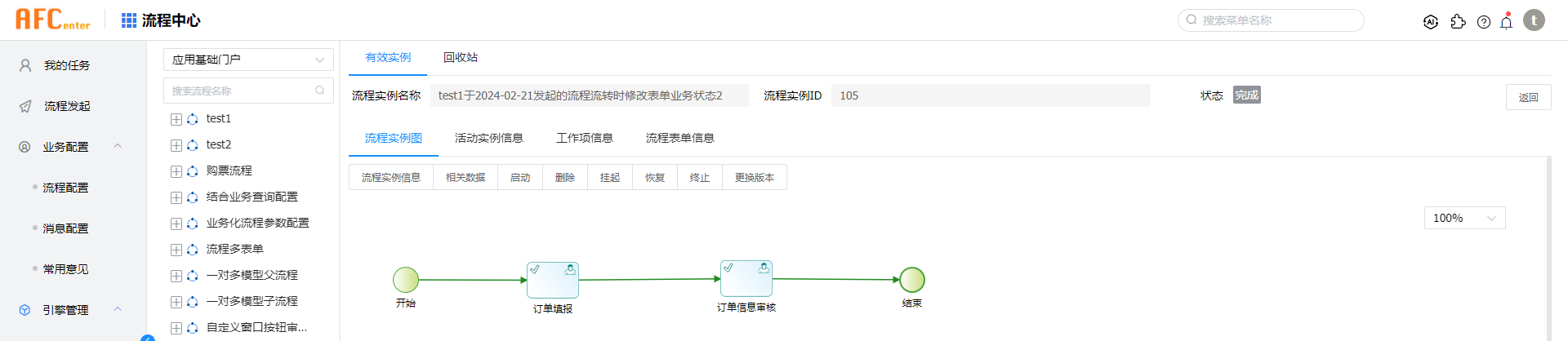Collapse the 业务配置 sidebar section
1568x341 pixels.
click(117, 147)
